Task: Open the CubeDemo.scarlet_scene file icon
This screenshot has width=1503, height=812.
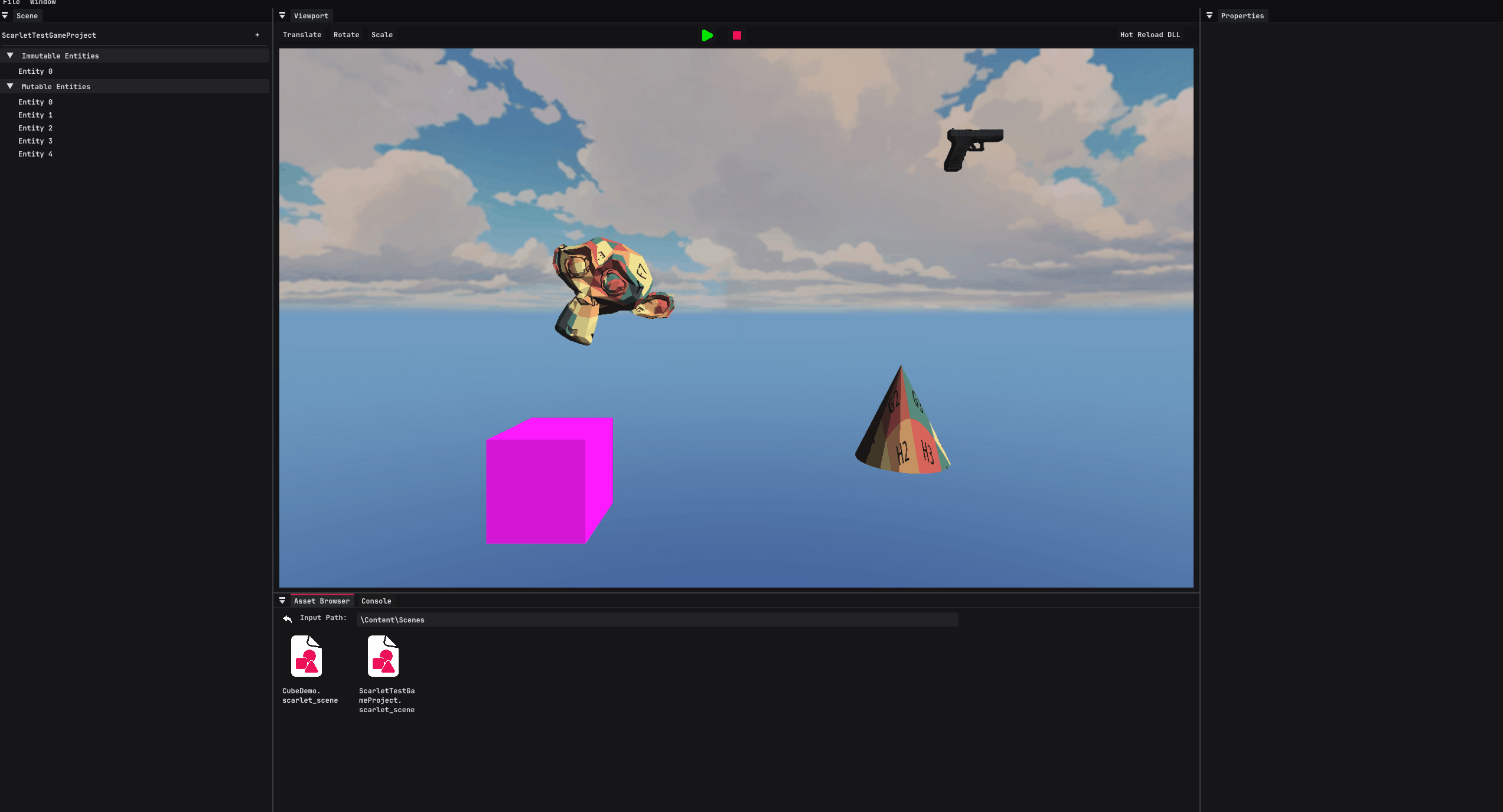Action: (x=307, y=656)
